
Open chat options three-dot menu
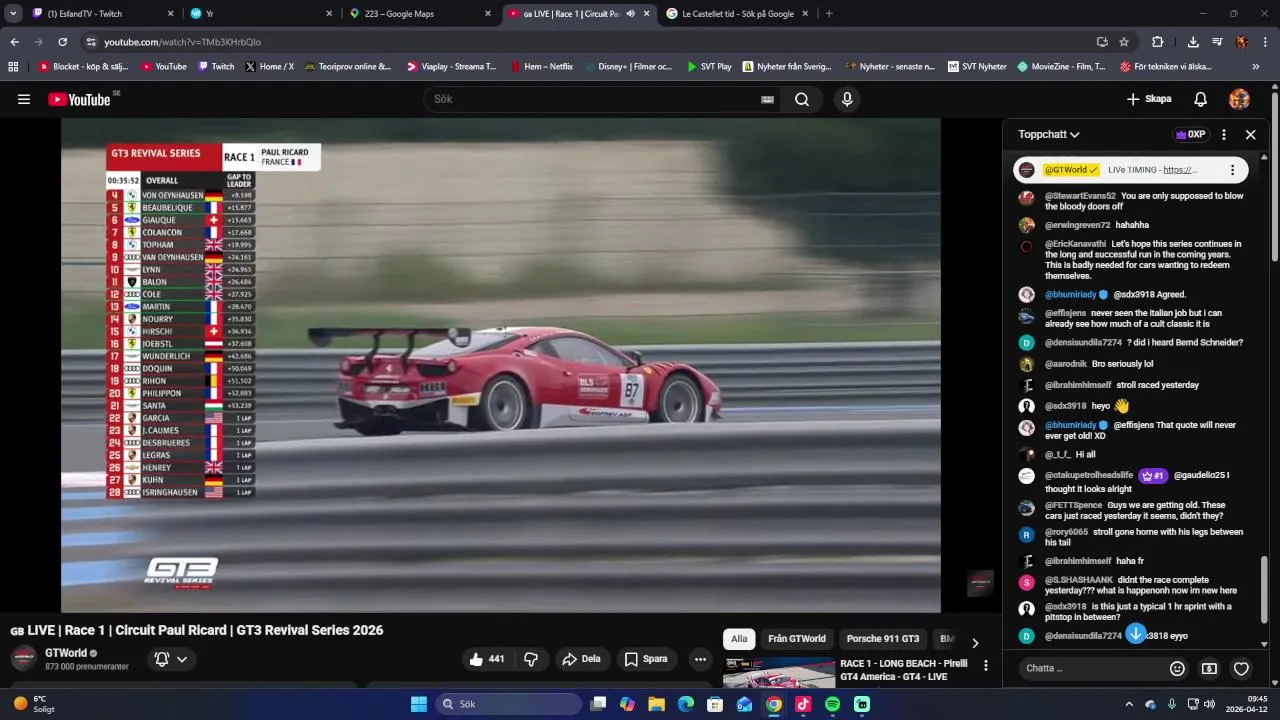(1224, 134)
